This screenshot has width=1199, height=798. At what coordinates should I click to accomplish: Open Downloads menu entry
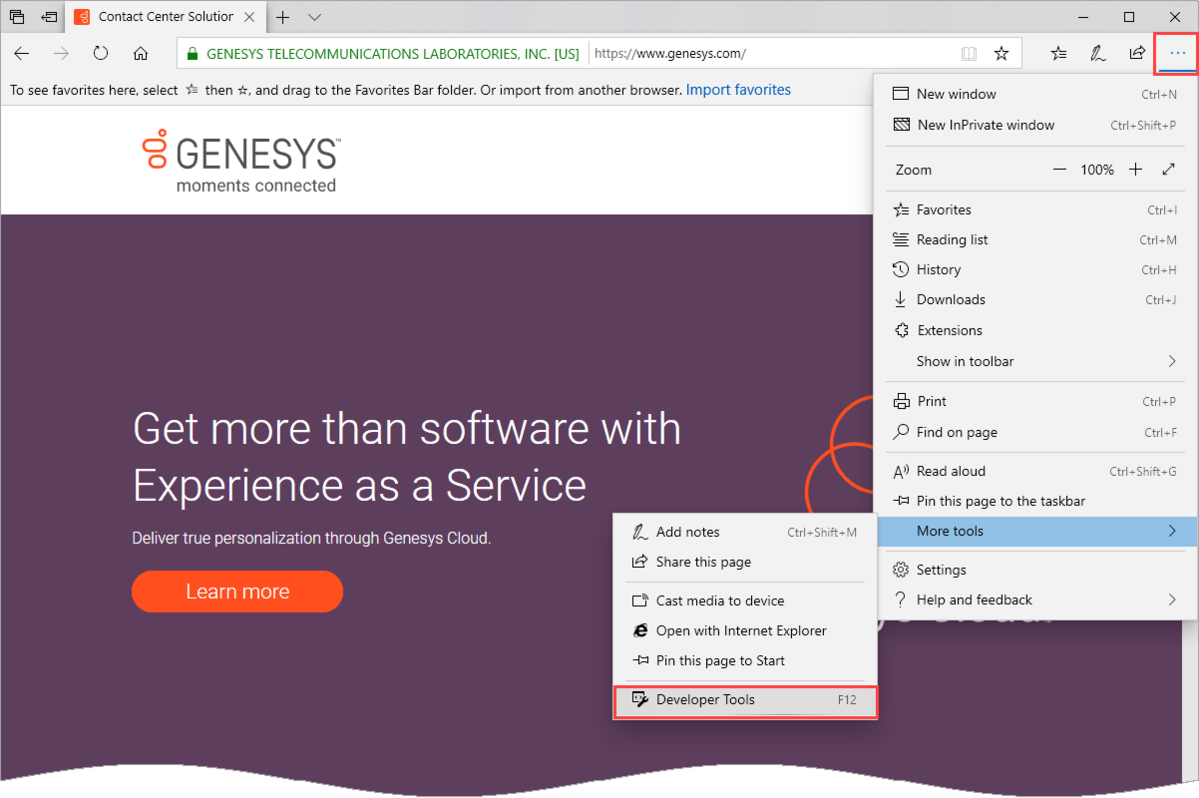point(1035,300)
